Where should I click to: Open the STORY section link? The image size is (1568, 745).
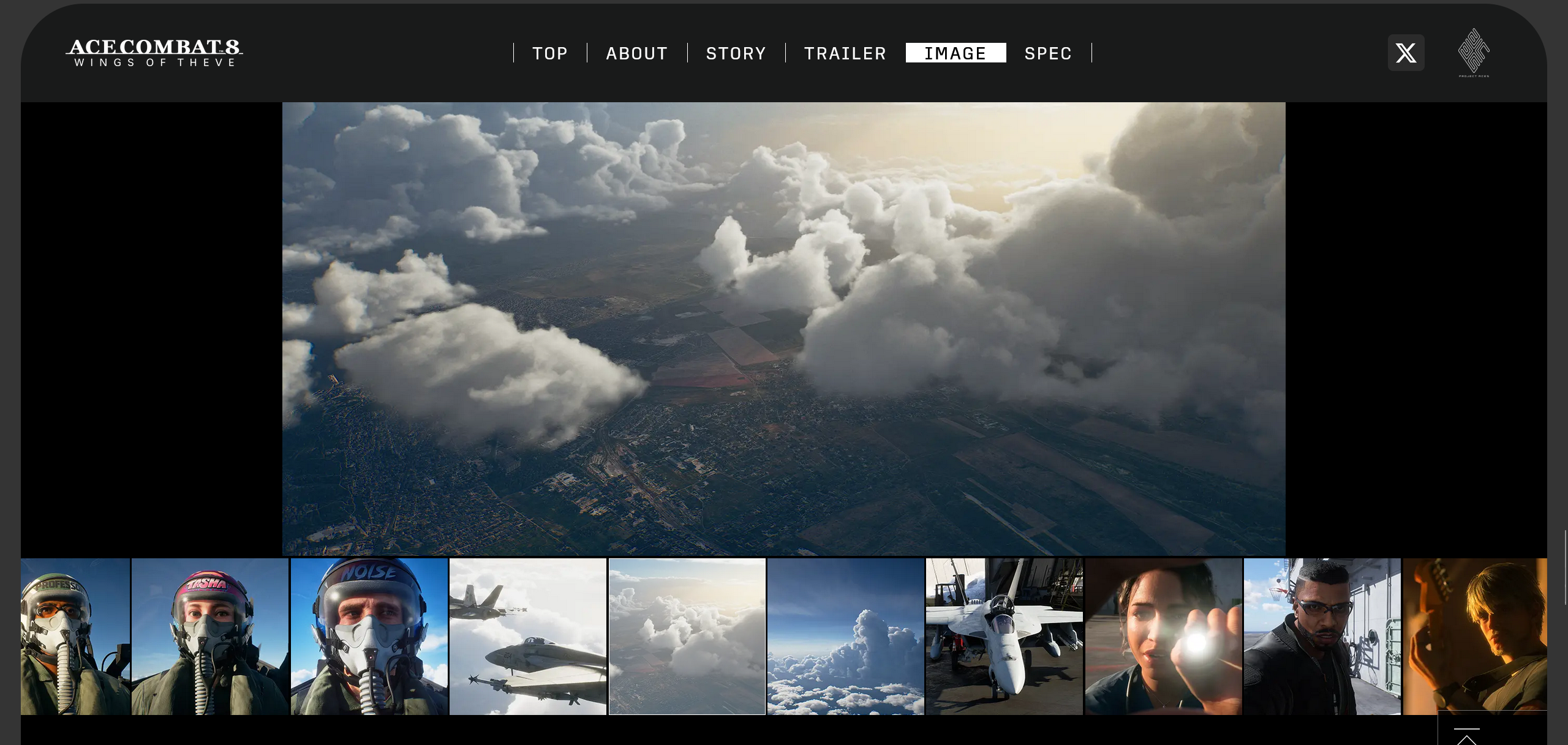pyautogui.click(x=736, y=53)
